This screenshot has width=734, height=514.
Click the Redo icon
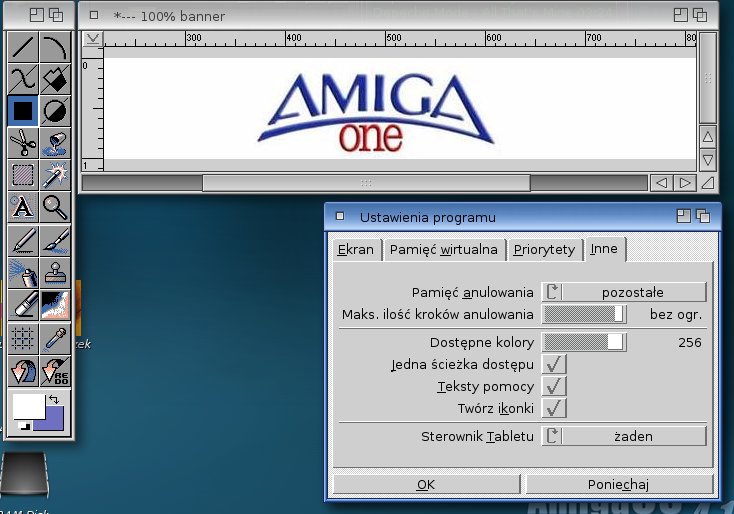55,371
